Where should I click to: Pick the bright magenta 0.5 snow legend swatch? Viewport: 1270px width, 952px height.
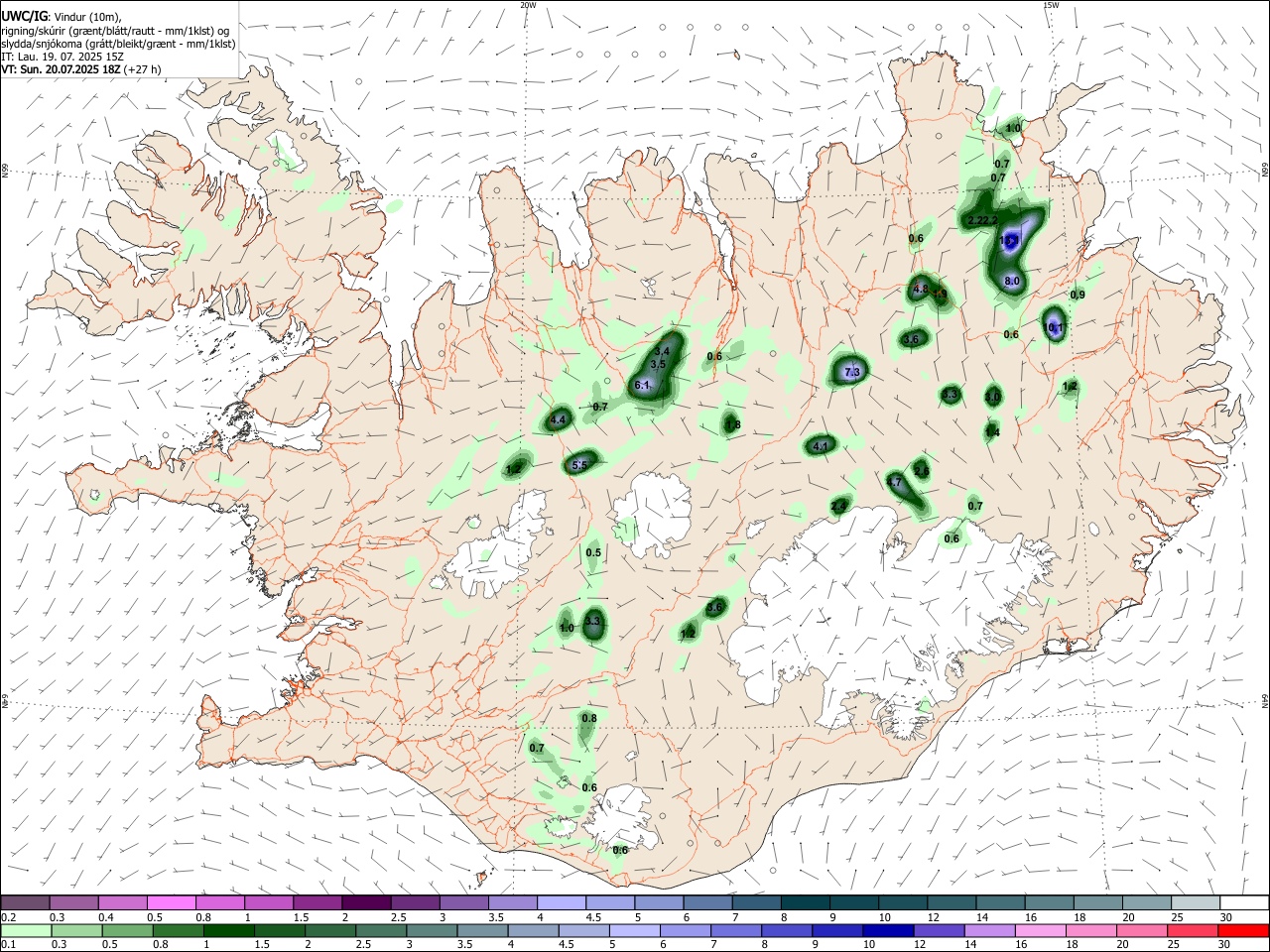(172, 903)
